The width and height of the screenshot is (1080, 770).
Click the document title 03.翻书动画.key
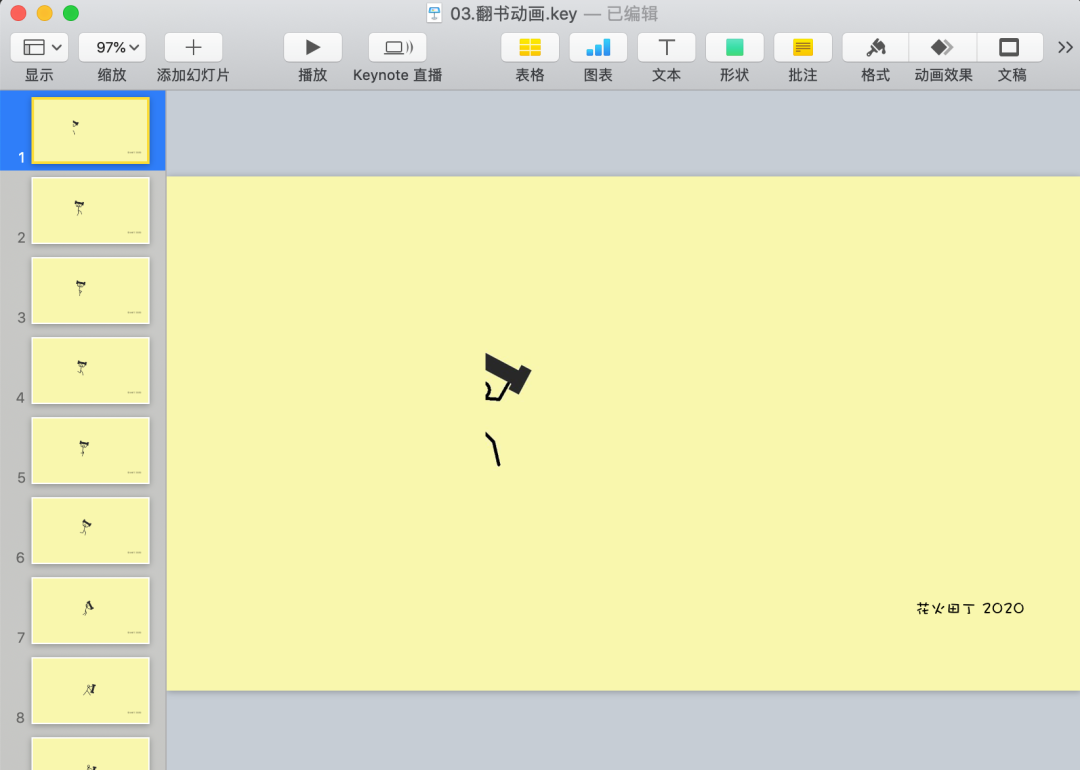513,14
